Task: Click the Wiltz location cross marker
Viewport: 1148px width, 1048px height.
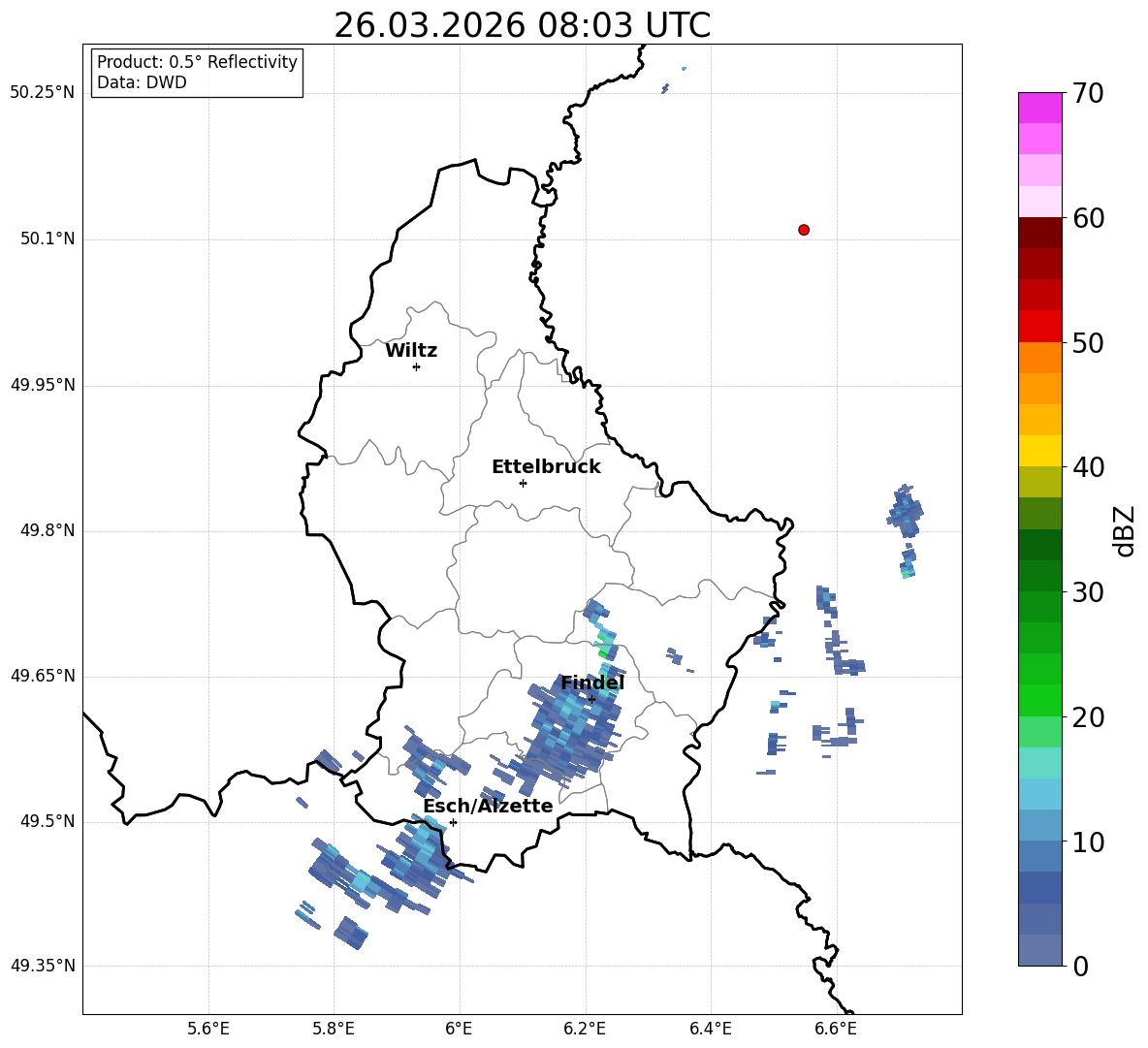Action: tap(417, 366)
